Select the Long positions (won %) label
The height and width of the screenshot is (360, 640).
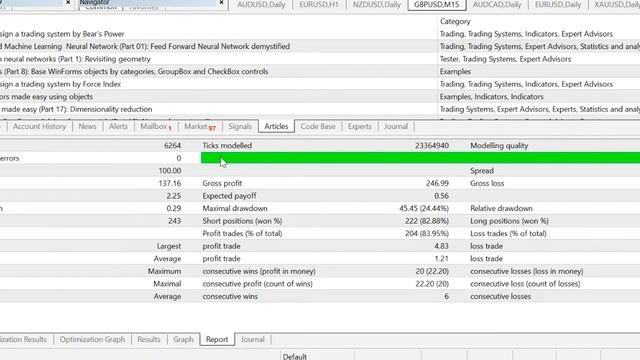[509, 221]
